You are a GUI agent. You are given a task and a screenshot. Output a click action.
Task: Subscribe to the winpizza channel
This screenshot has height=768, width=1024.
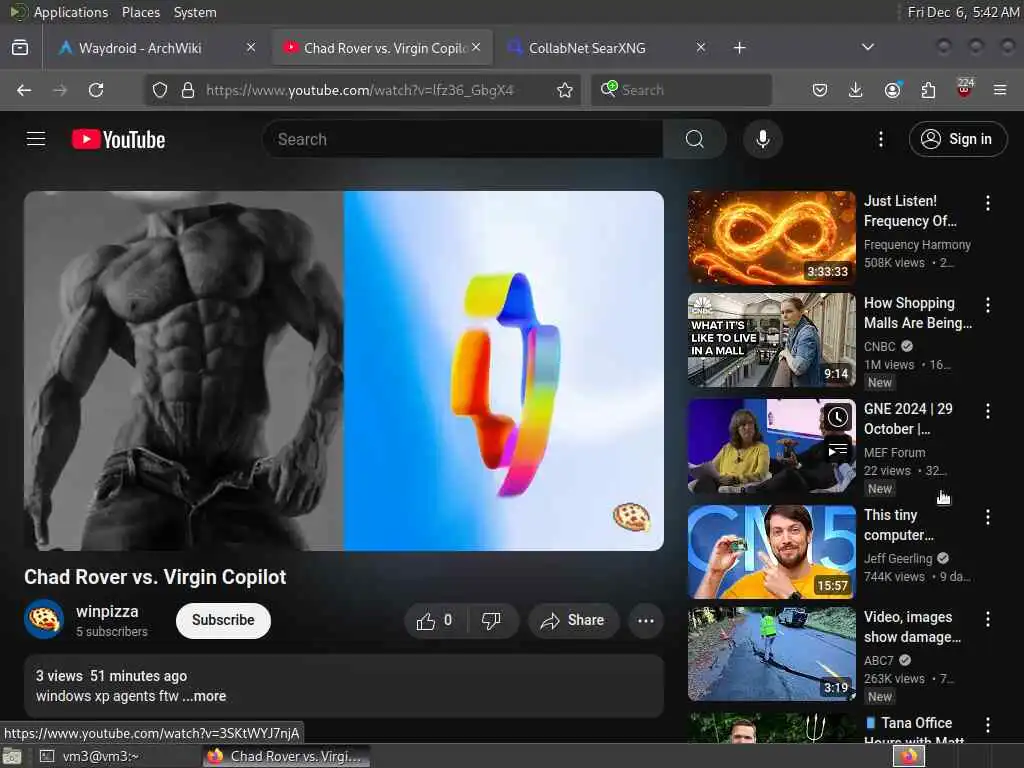(x=223, y=620)
